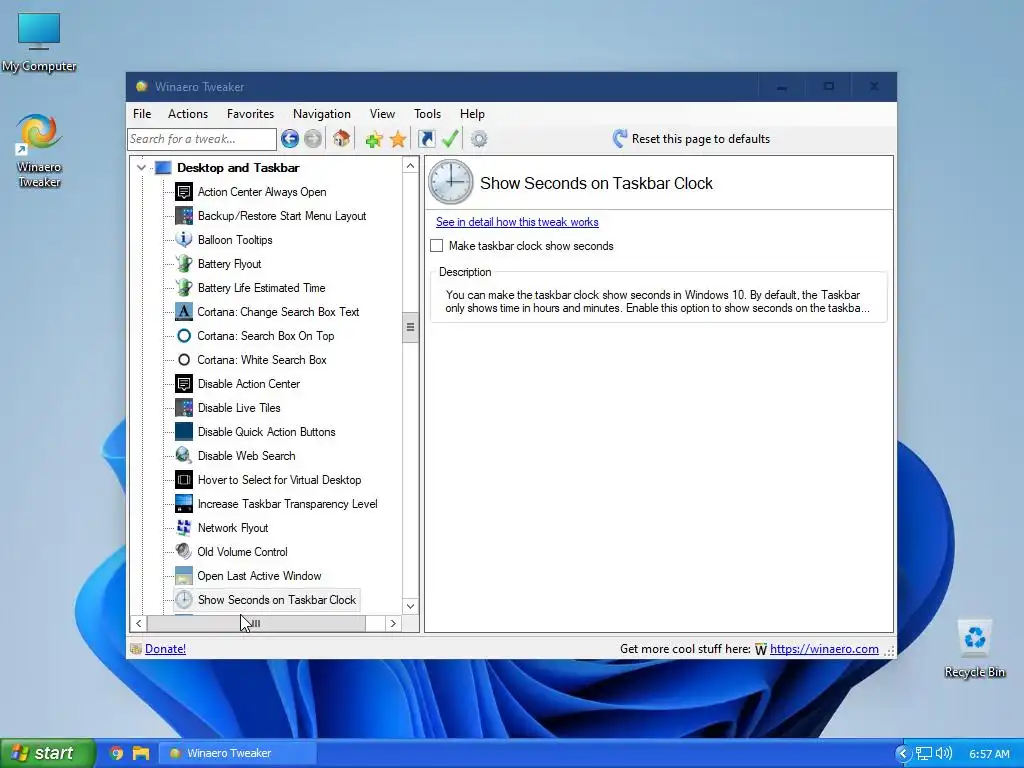1024x768 pixels.
Task: Open favorites with the gold star icon
Action: (398, 138)
